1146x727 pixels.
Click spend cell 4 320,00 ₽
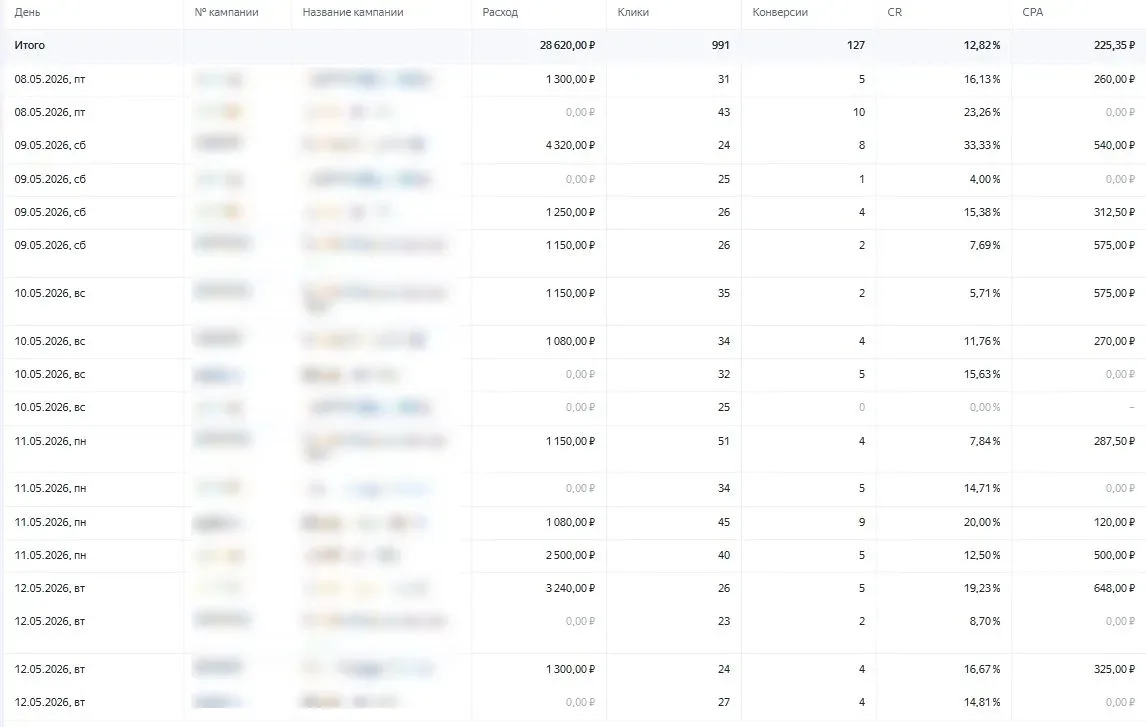click(570, 145)
